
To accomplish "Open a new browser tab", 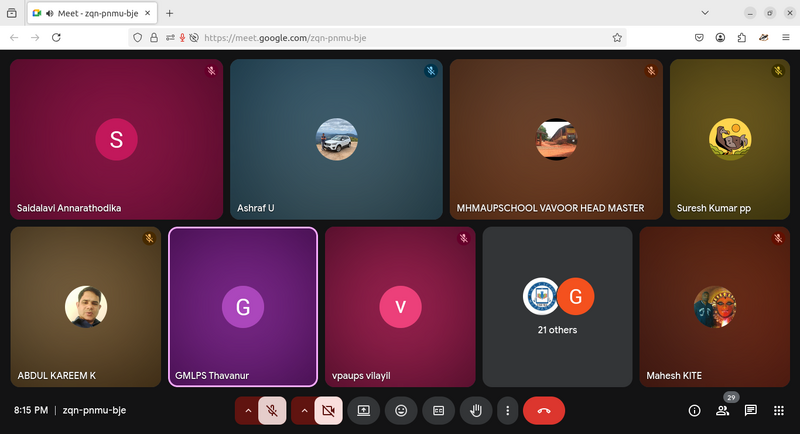I will point(169,13).
